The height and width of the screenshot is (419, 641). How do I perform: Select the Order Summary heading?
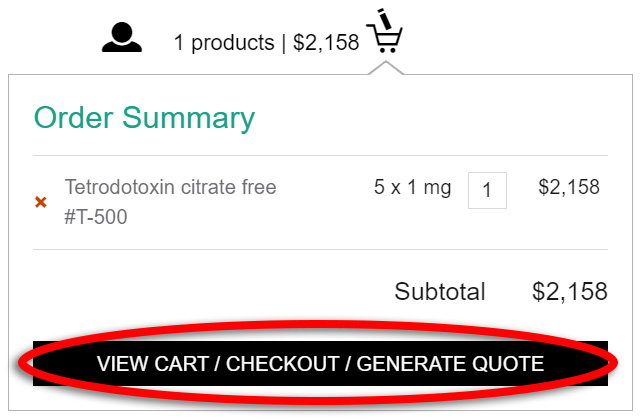[x=145, y=118]
